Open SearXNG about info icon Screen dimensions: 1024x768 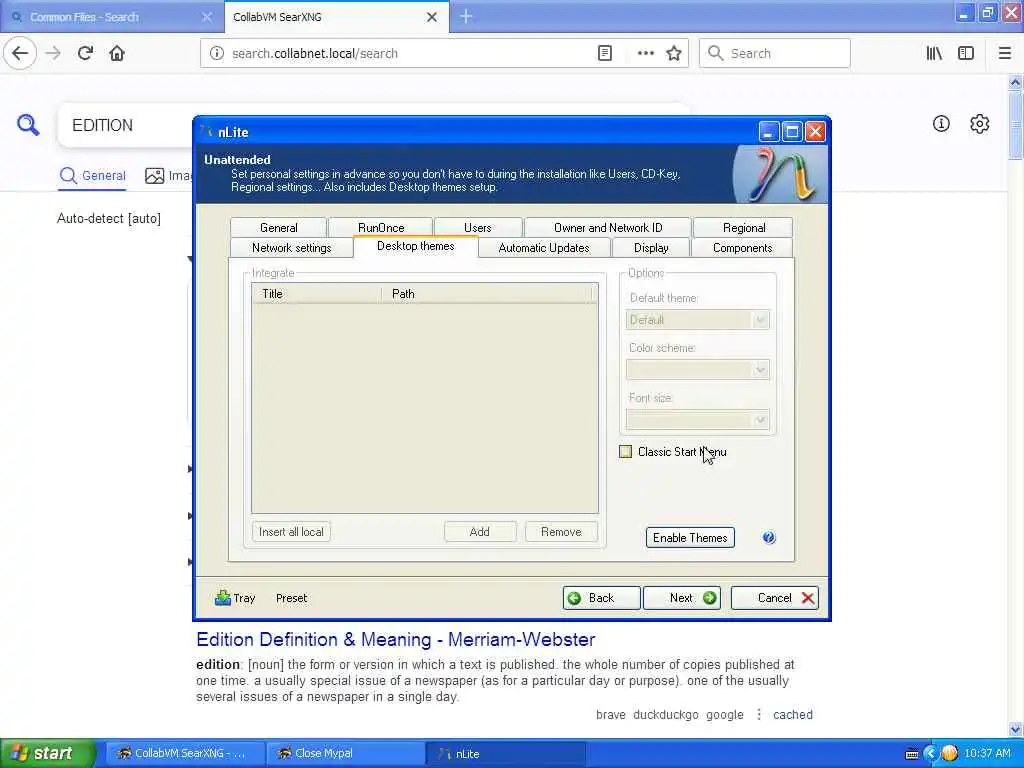(x=941, y=123)
